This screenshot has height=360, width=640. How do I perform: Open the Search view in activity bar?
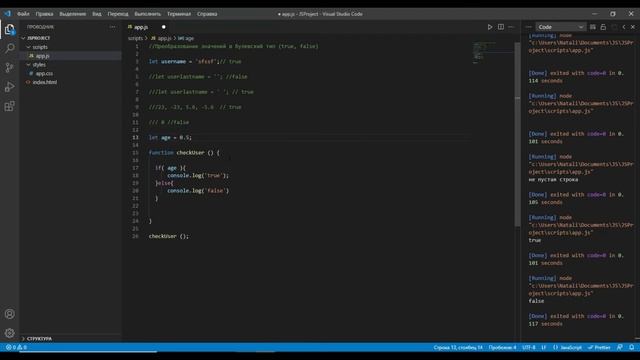pyautogui.click(x=9, y=48)
